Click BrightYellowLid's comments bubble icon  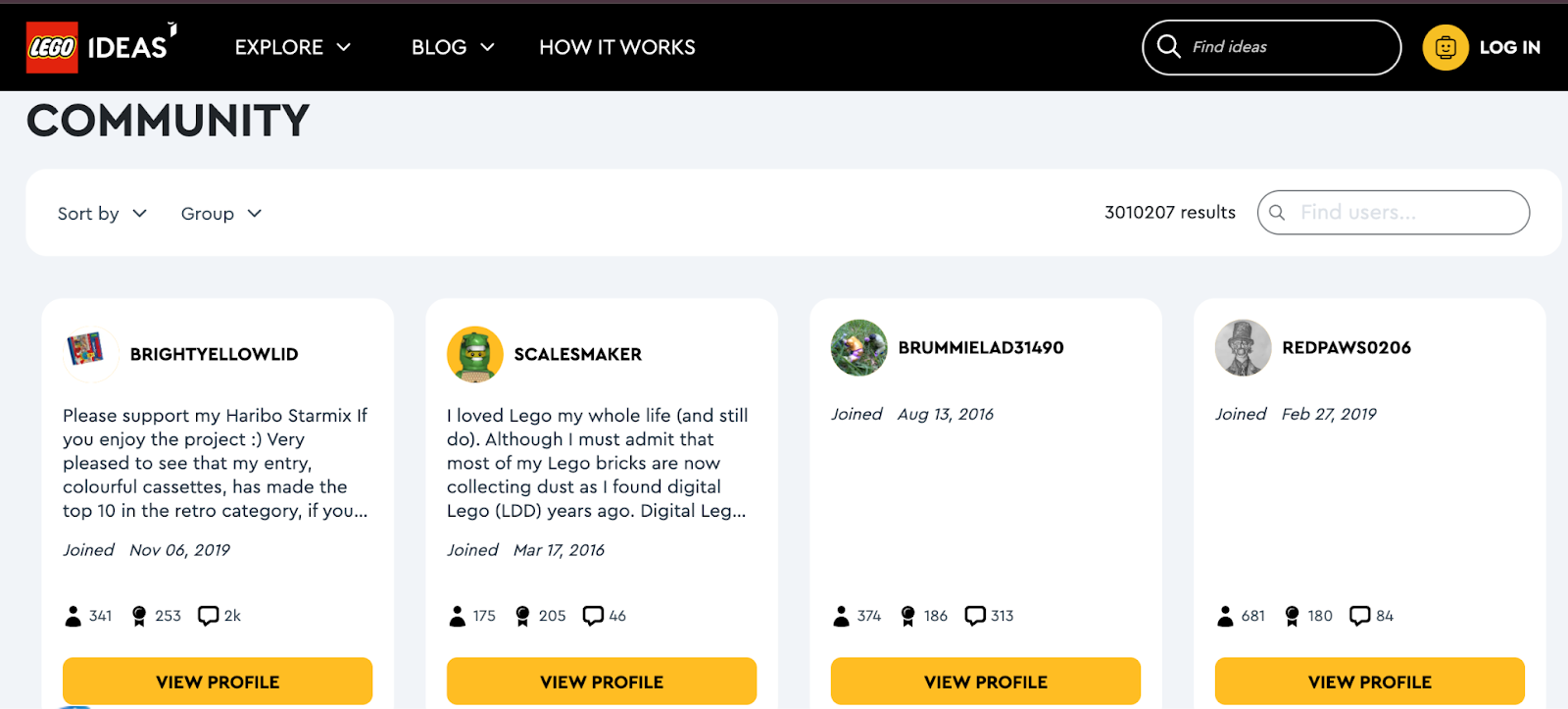(x=208, y=616)
